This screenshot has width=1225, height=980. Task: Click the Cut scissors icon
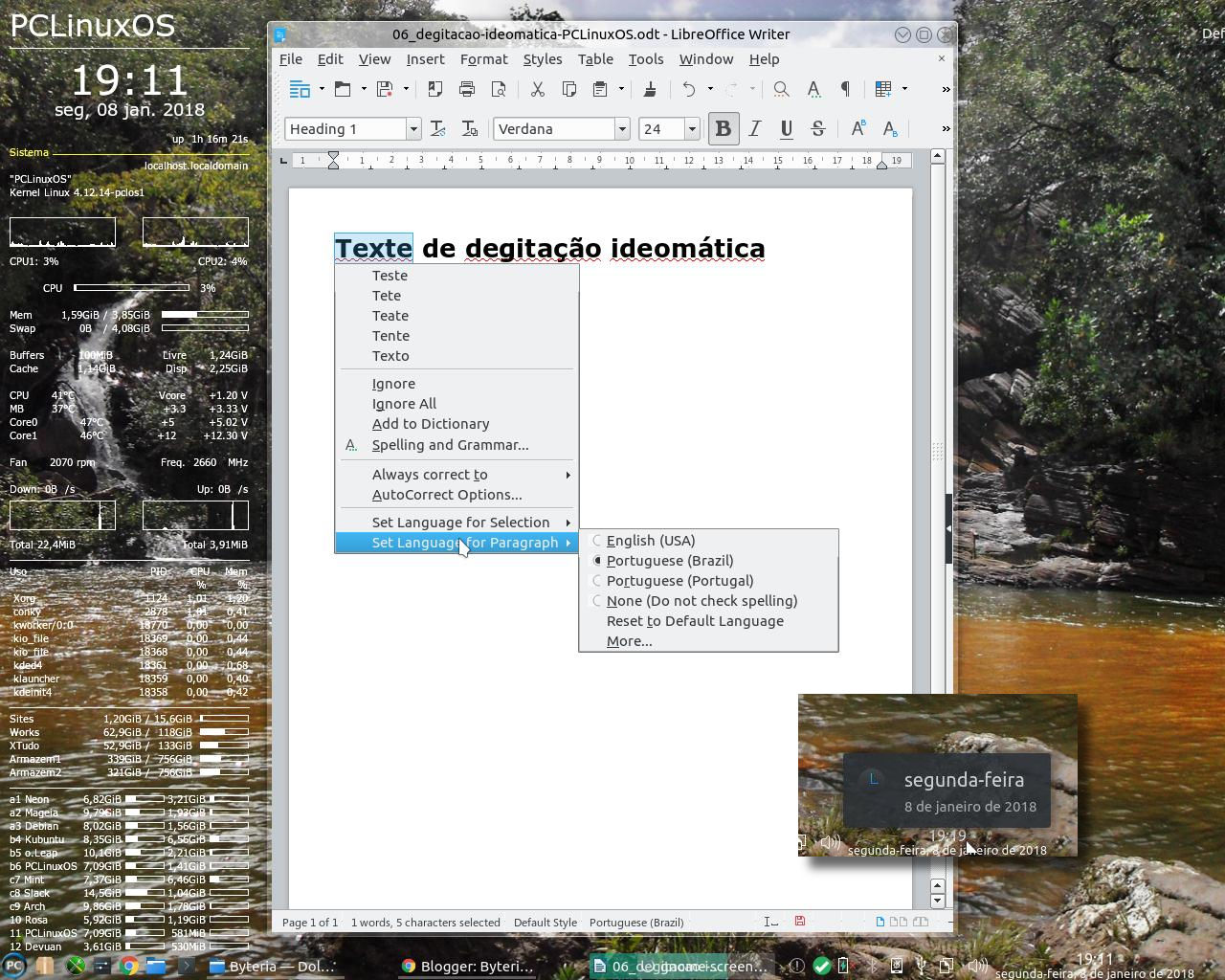pos(538,89)
